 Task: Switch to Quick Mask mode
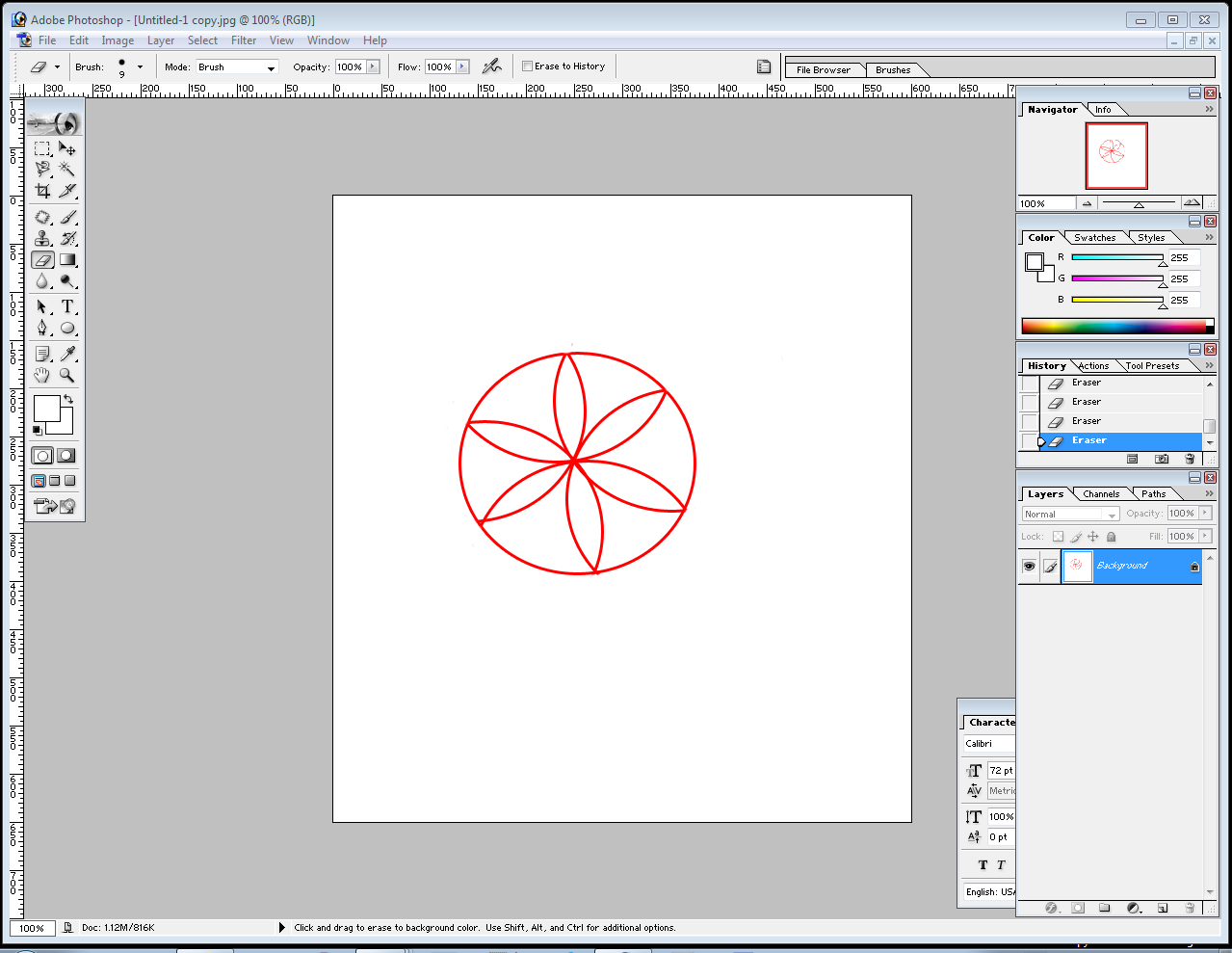tap(66, 456)
